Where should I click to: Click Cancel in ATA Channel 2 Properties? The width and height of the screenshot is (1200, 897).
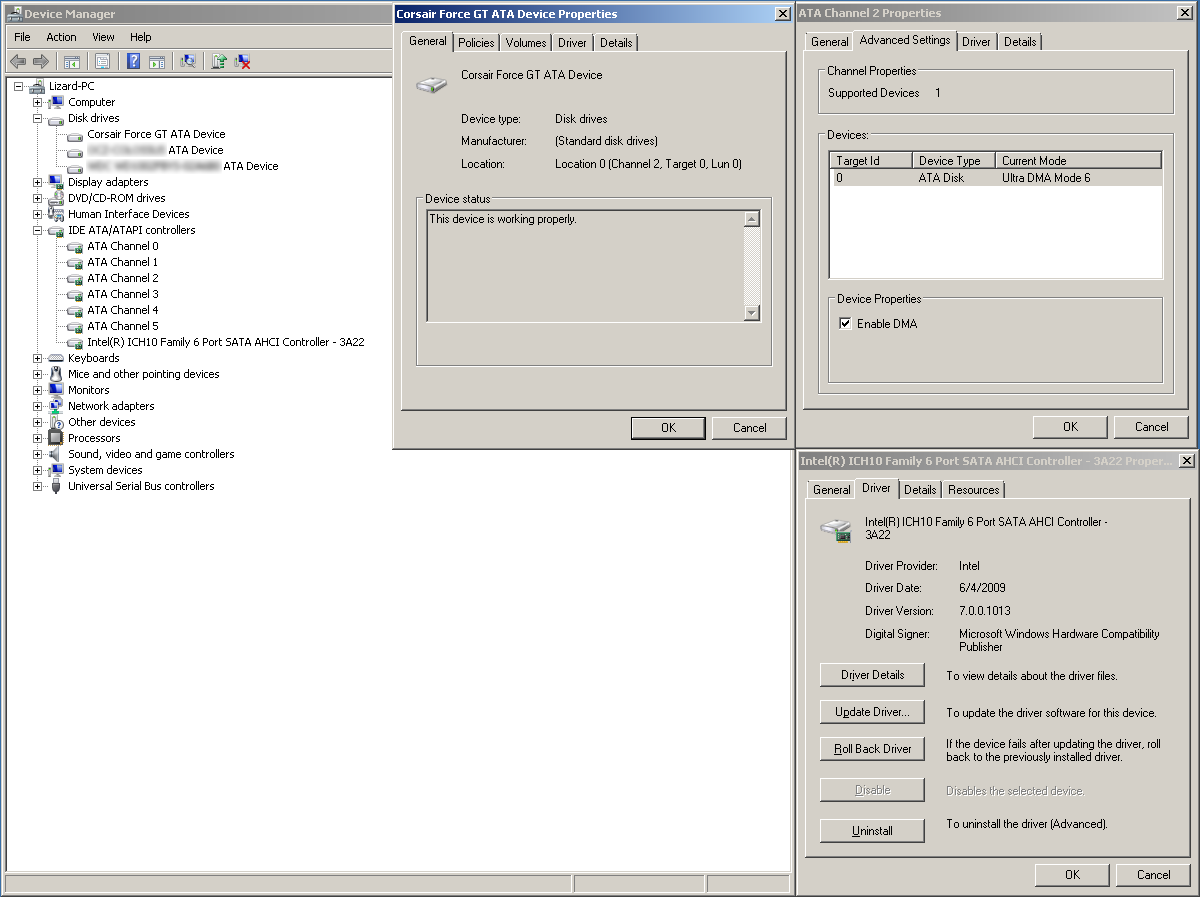click(x=1151, y=427)
